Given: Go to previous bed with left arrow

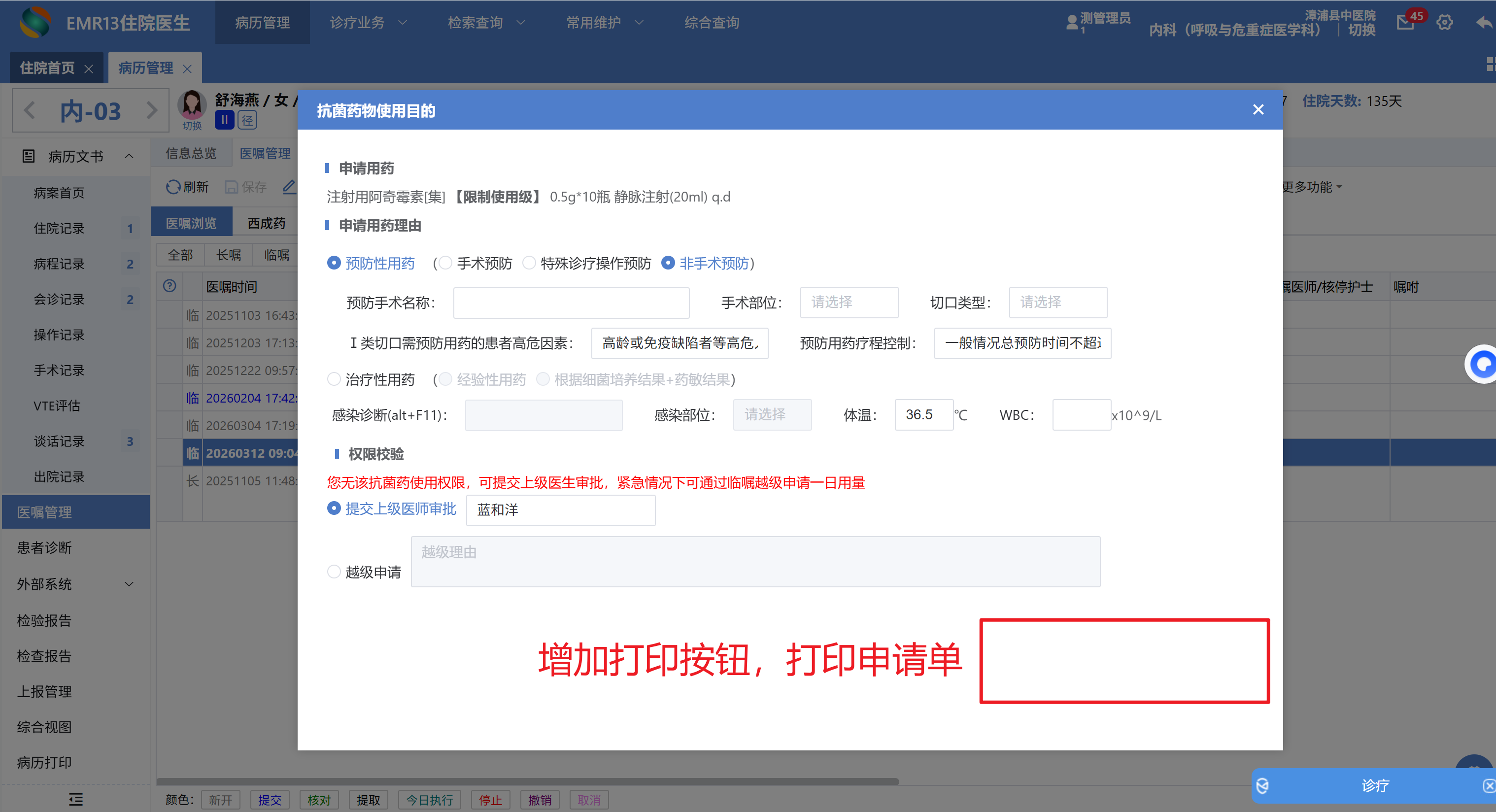Looking at the screenshot, I should coord(30,110).
